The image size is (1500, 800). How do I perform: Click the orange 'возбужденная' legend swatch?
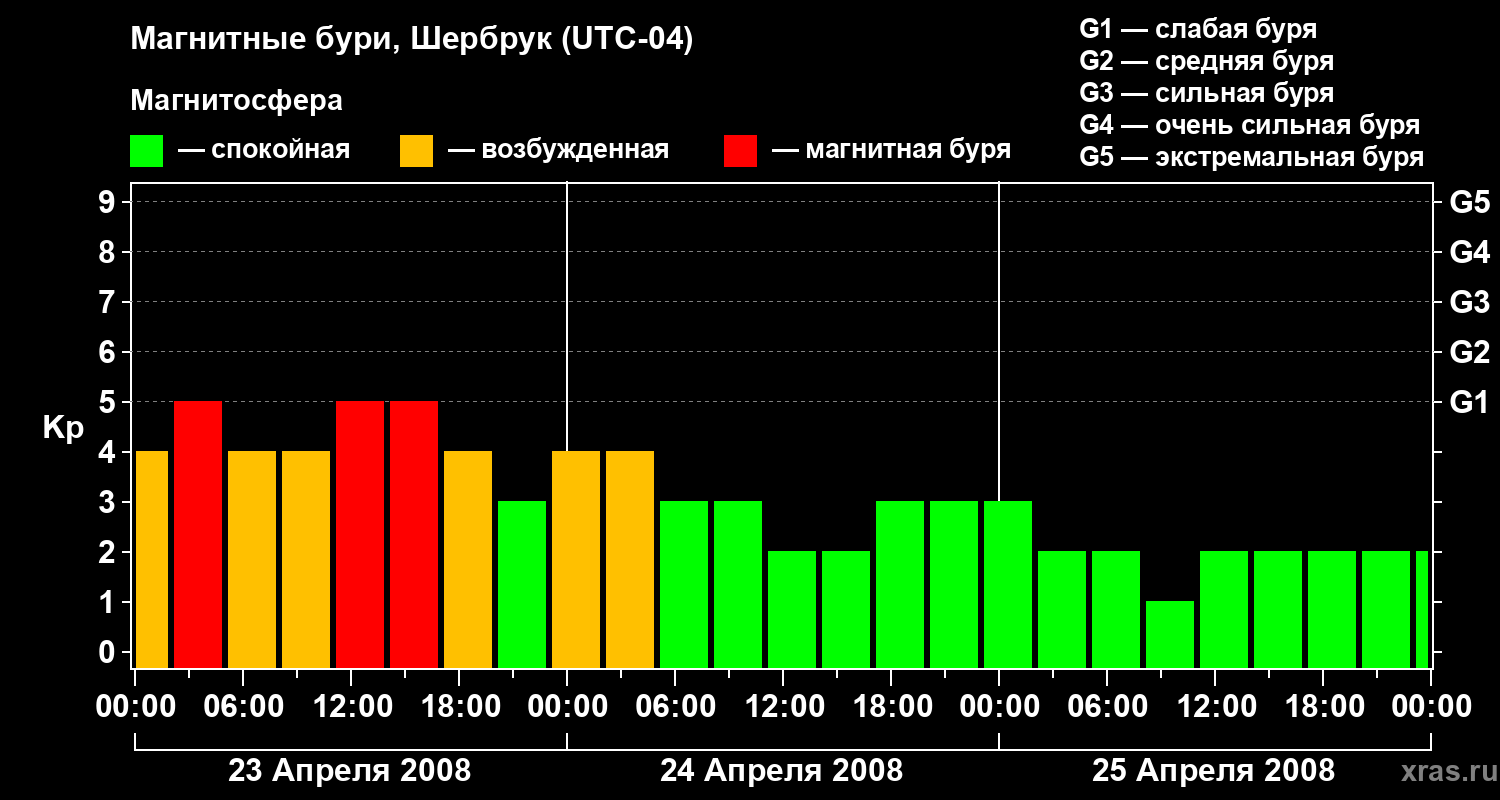[x=416, y=151]
